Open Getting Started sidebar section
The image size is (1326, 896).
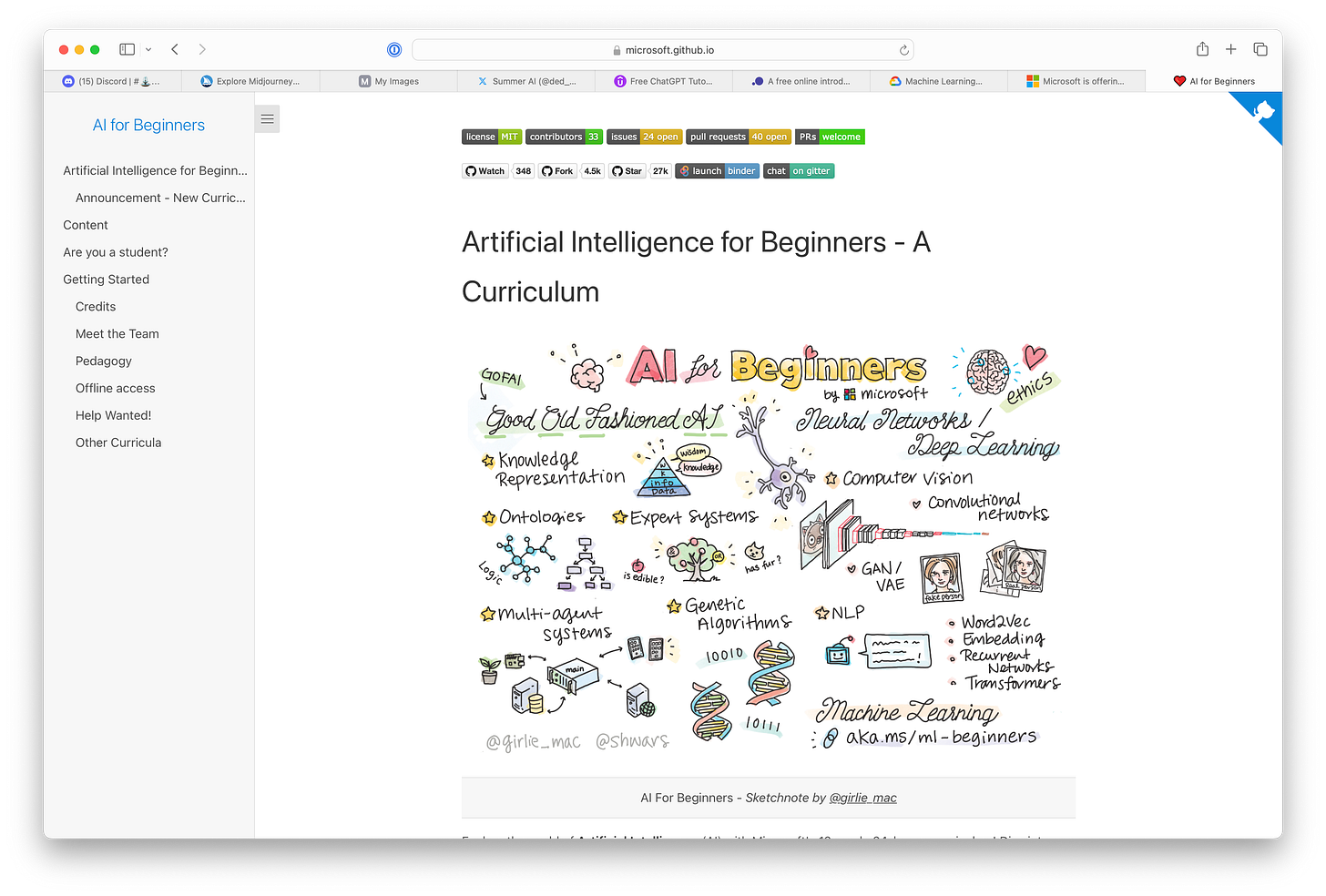pyautogui.click(x=107, y=280)
